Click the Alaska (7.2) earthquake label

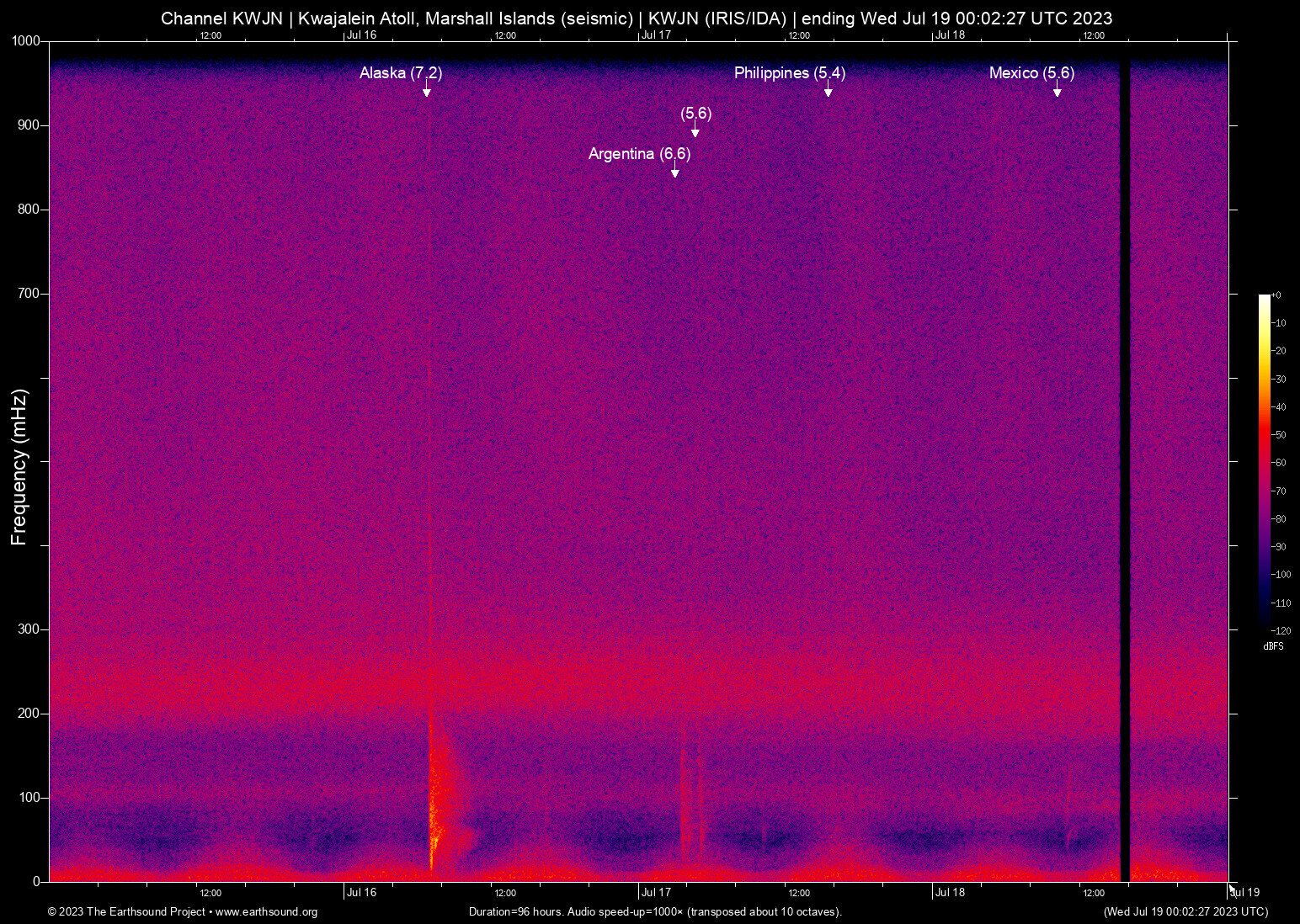(401, 73)
